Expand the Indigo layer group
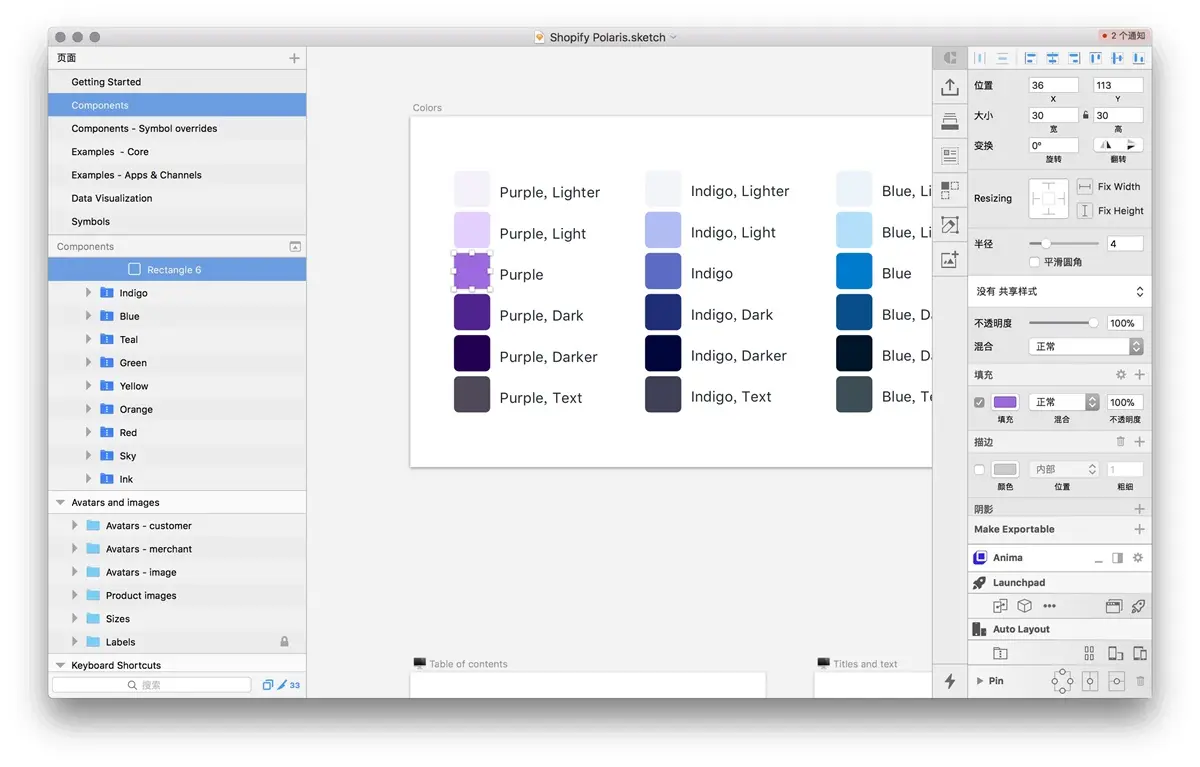Screen dimensions: 1200x767 click(x=88, y=293)
